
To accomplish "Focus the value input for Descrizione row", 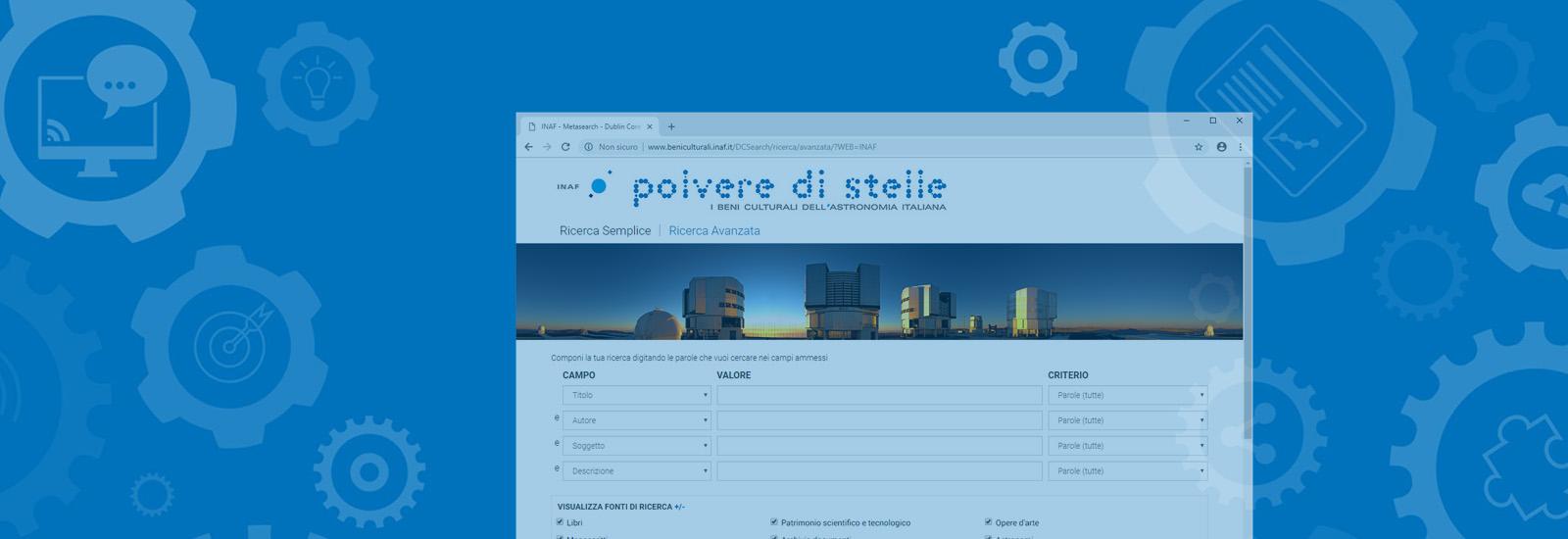I will [879, 471].
